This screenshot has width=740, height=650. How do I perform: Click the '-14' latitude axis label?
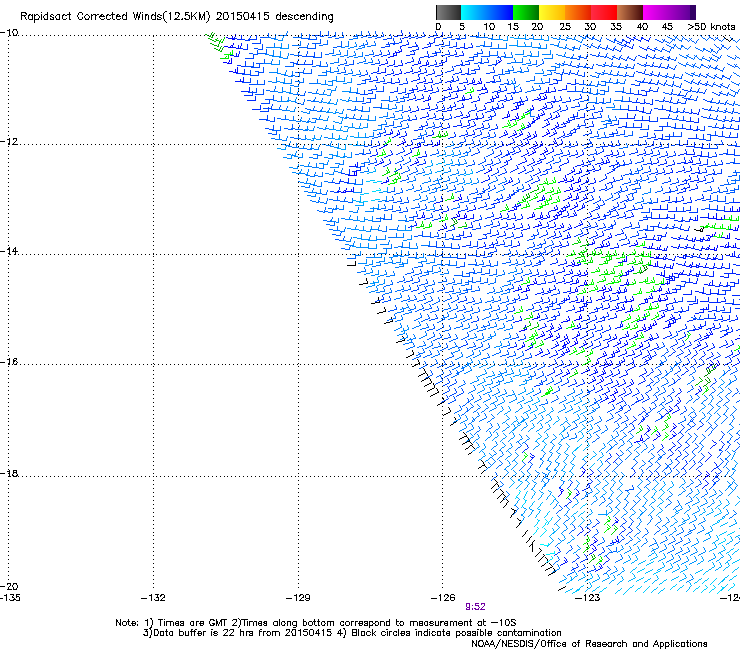point(9,251)
